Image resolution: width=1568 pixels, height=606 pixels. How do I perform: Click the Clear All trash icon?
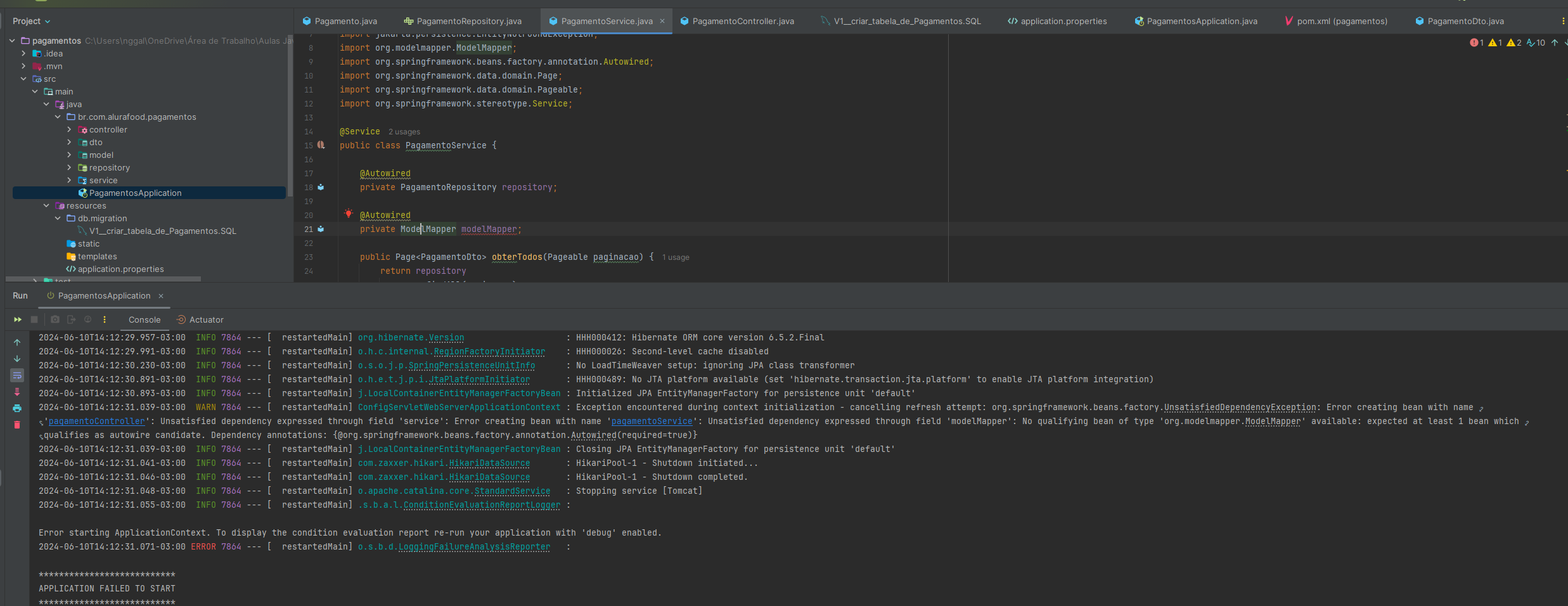point(17,425)
